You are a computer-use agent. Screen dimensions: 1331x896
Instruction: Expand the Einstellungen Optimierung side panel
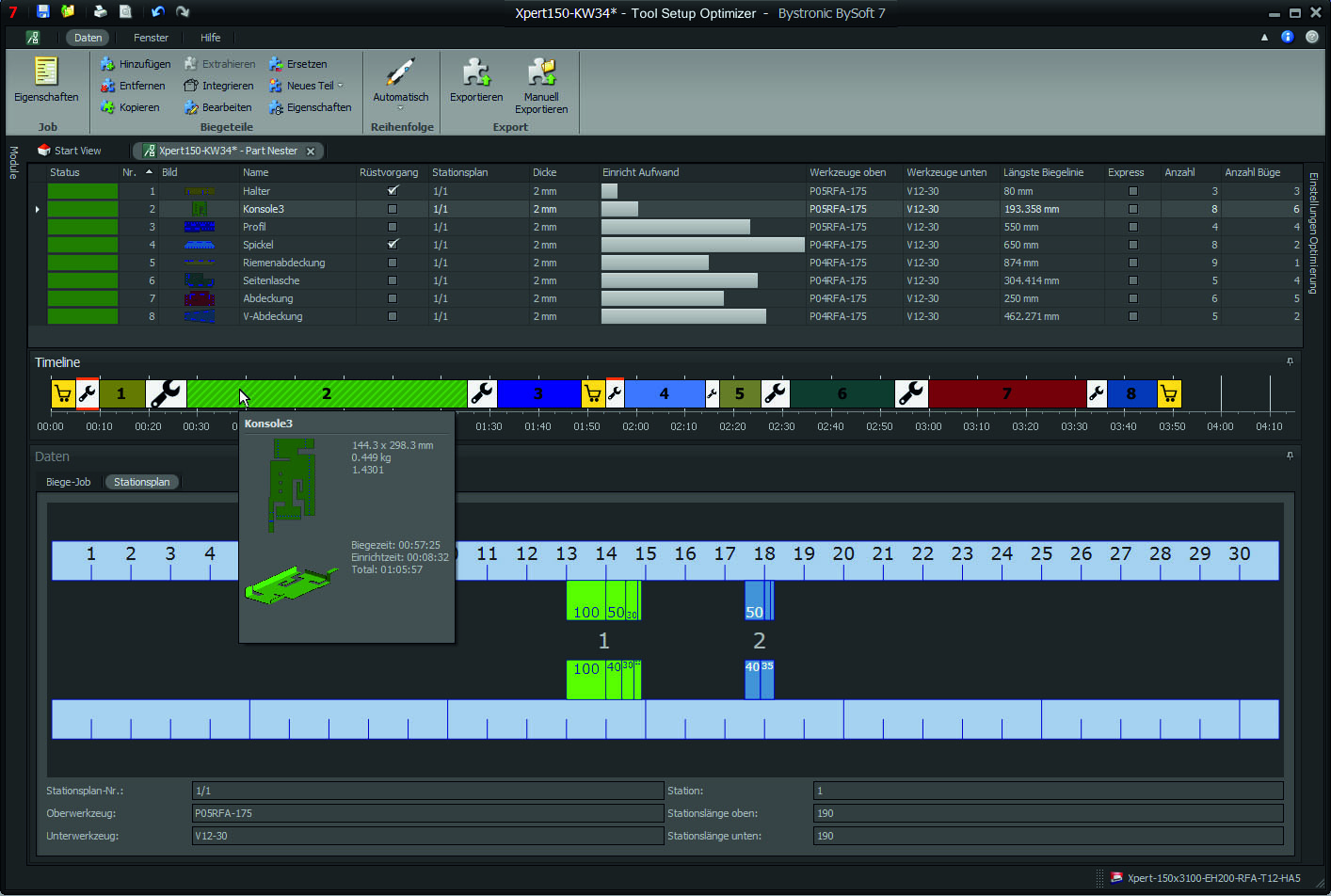tap(1314, 233)
